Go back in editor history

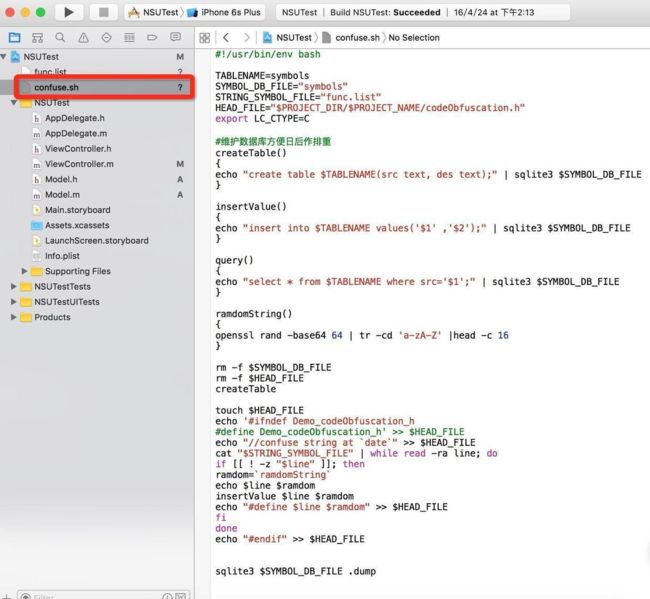226,38
